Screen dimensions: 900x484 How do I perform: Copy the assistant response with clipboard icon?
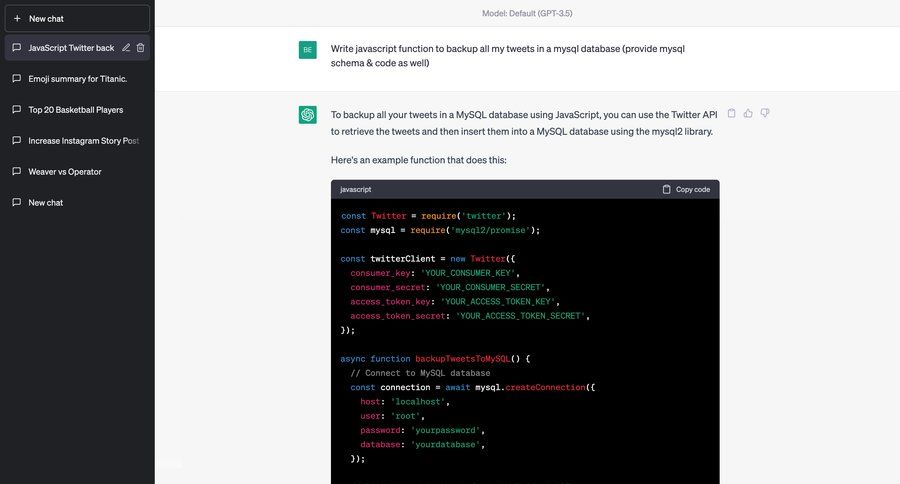point(731,113)
